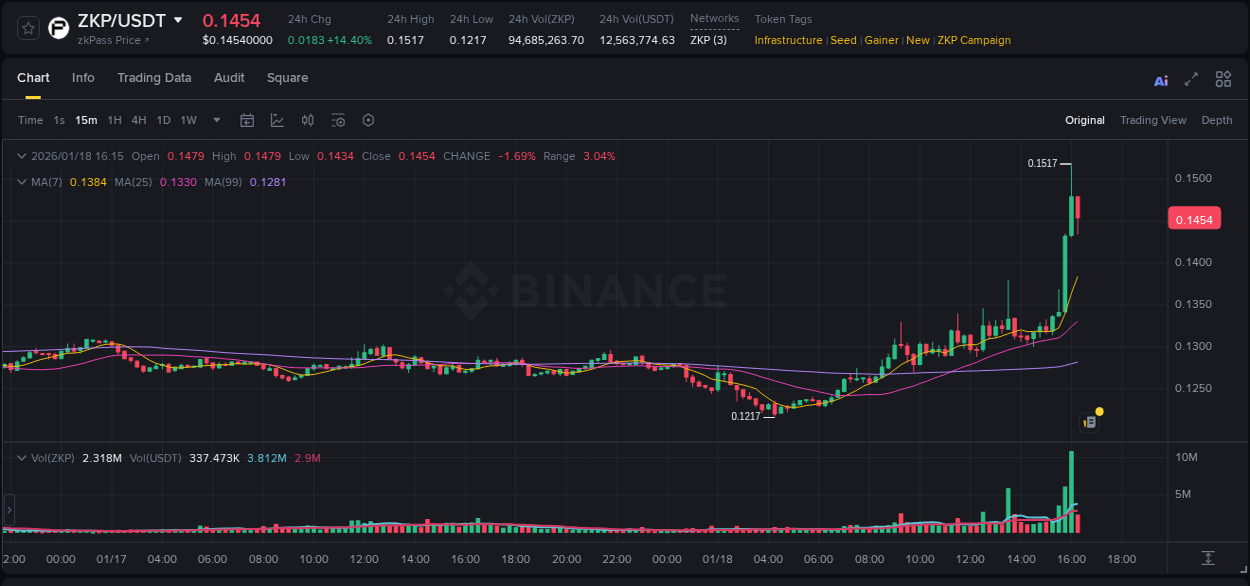Open the date range calendar icon
This screenshot has height=586, width=1250.
click(x=247, y=120)
